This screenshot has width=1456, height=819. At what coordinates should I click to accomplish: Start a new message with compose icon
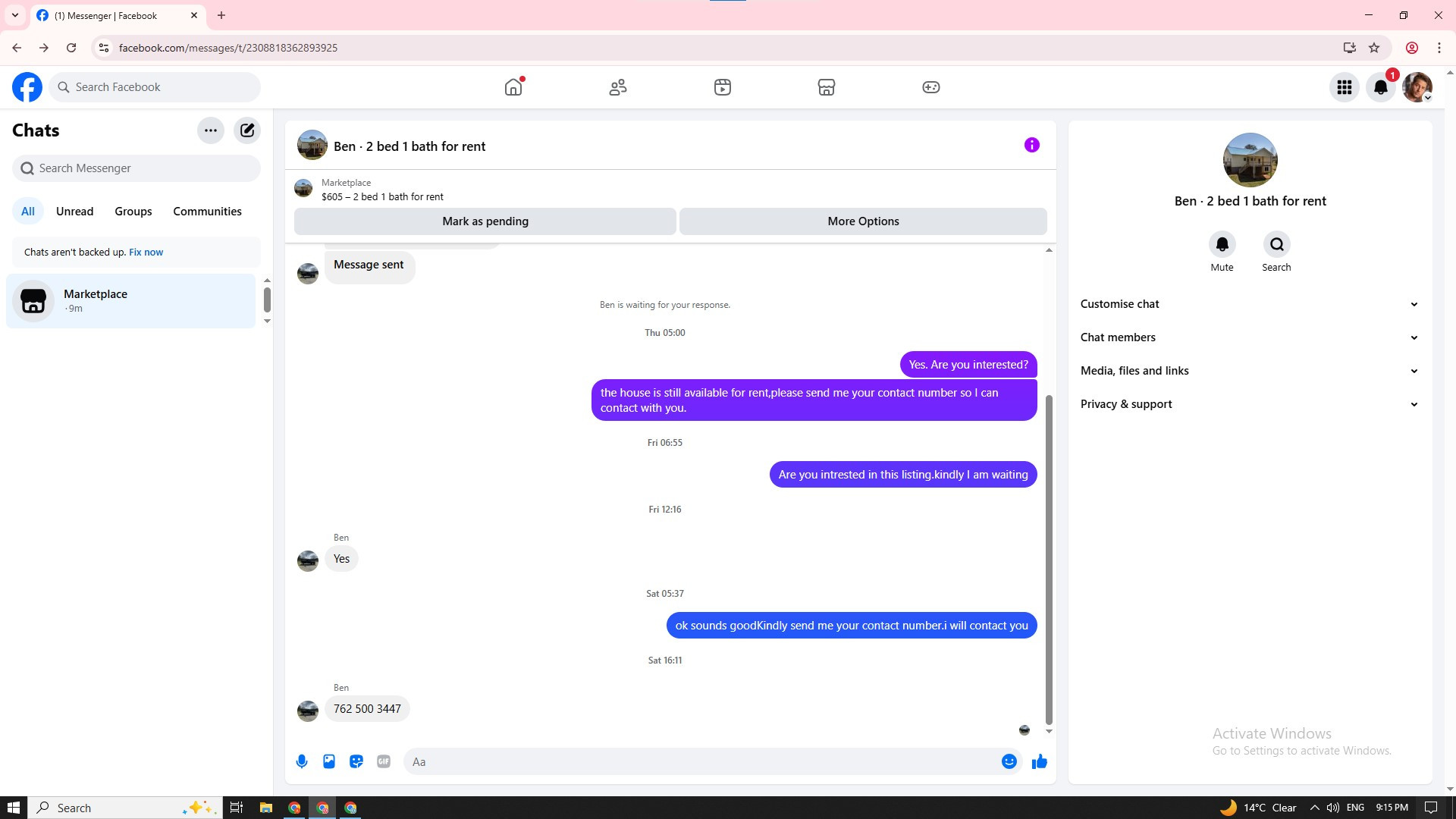tap(247, 130)
